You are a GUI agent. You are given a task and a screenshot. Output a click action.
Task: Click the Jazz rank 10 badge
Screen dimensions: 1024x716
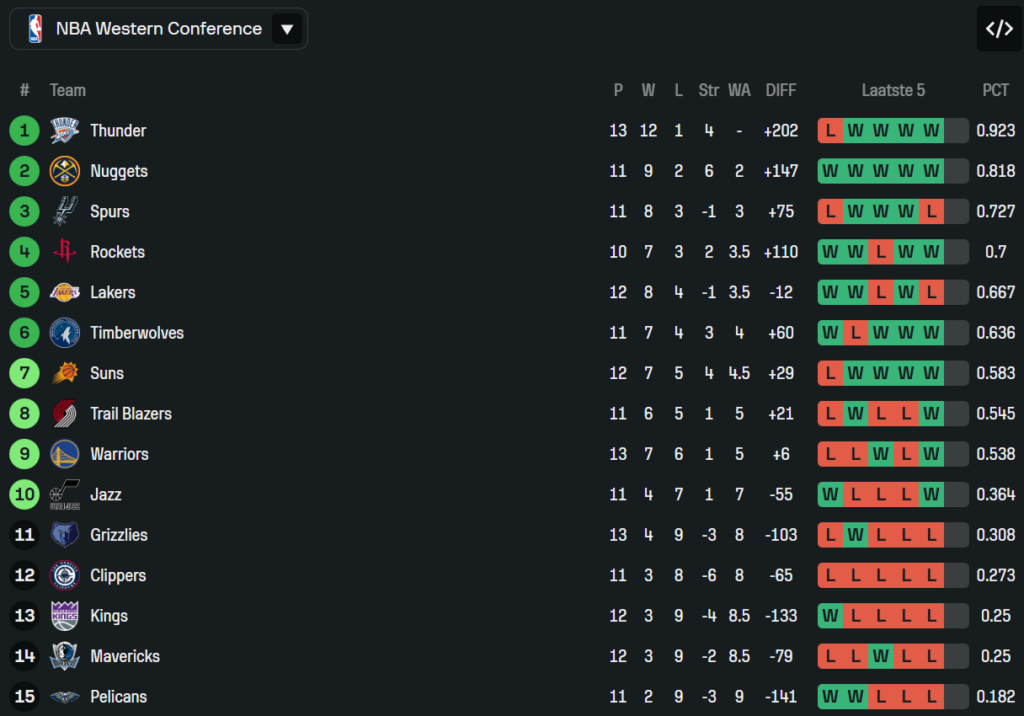25,494
